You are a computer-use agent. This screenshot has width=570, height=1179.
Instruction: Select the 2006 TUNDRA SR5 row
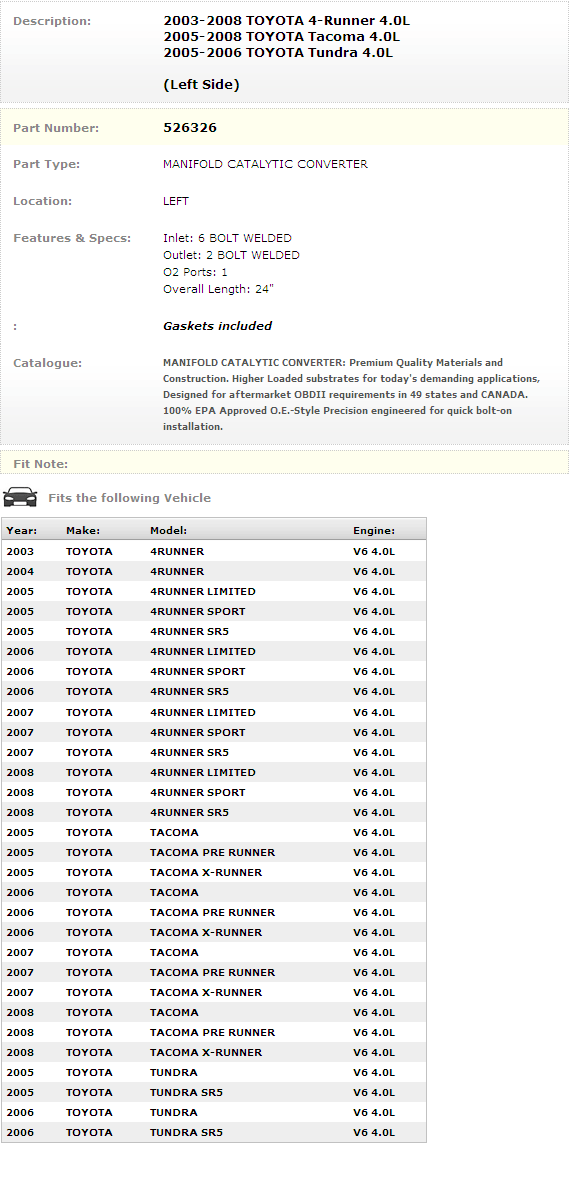pyautogui.click(x=214, y=1132)
